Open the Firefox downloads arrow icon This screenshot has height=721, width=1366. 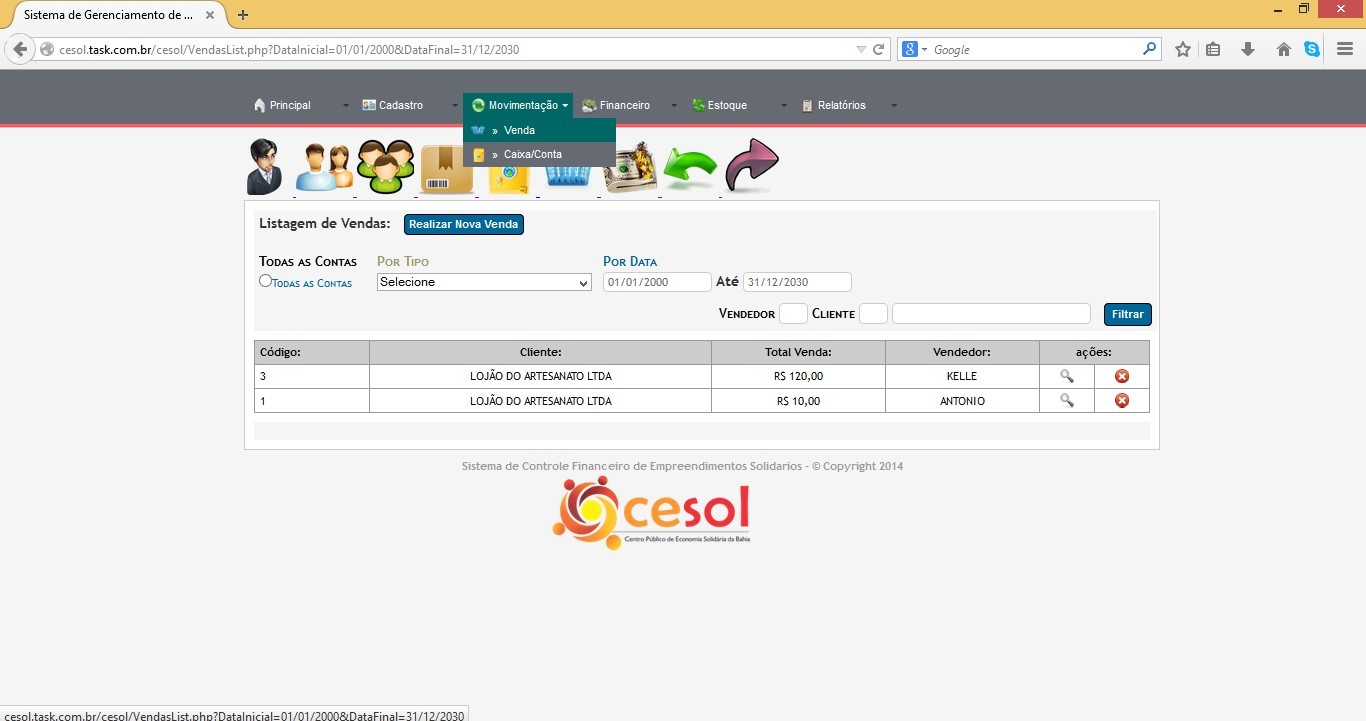pyautogui.click(x=1248, y=49)
